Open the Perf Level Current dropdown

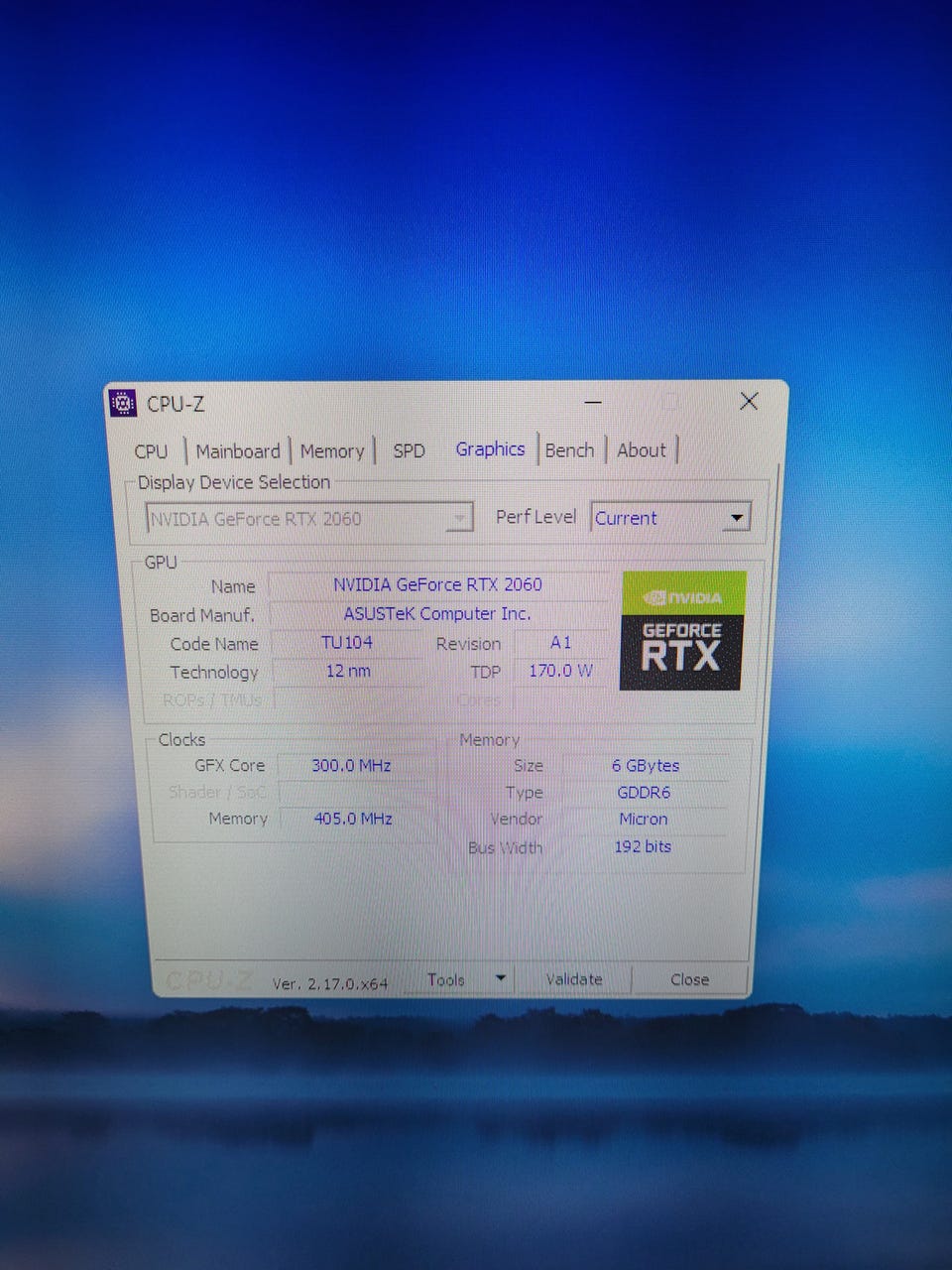coord(670,517)
